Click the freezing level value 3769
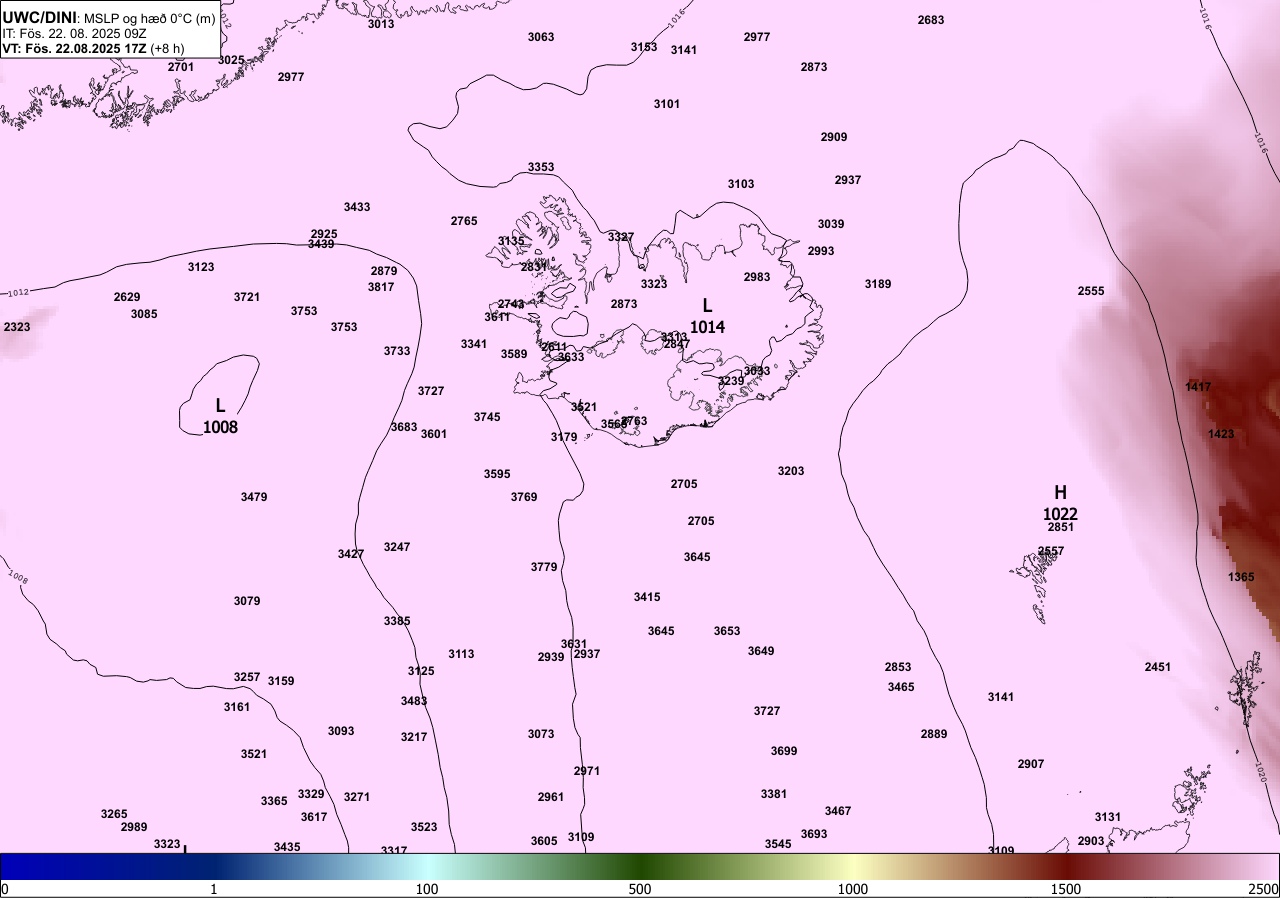Image resolution: width=1280 pixels, height=898 pixels. click(x=524, y=497)
